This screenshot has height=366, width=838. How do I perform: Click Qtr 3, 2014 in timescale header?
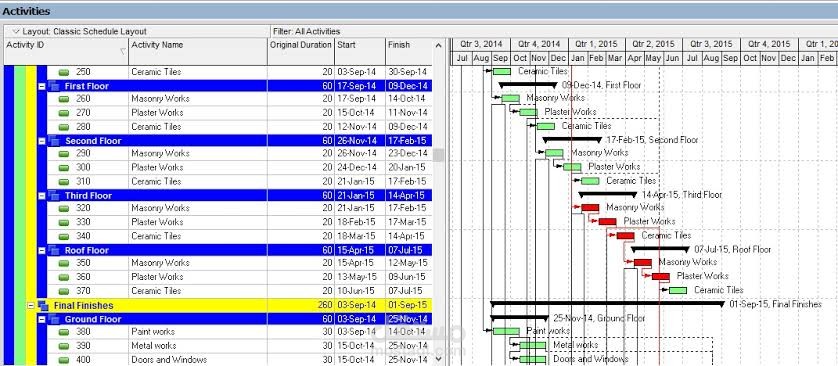tap(481, 44)
